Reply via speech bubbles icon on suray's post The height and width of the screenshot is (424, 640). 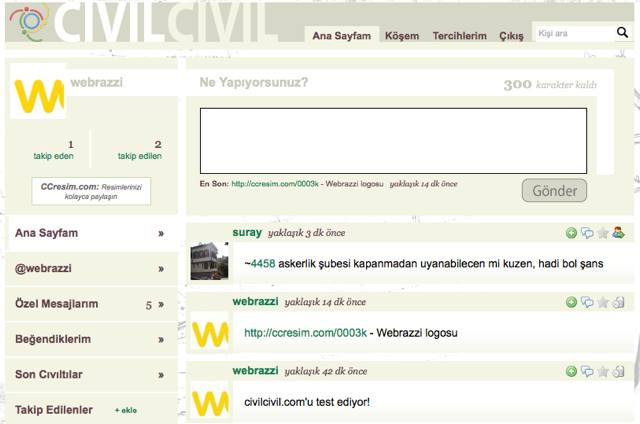(587, 233)
